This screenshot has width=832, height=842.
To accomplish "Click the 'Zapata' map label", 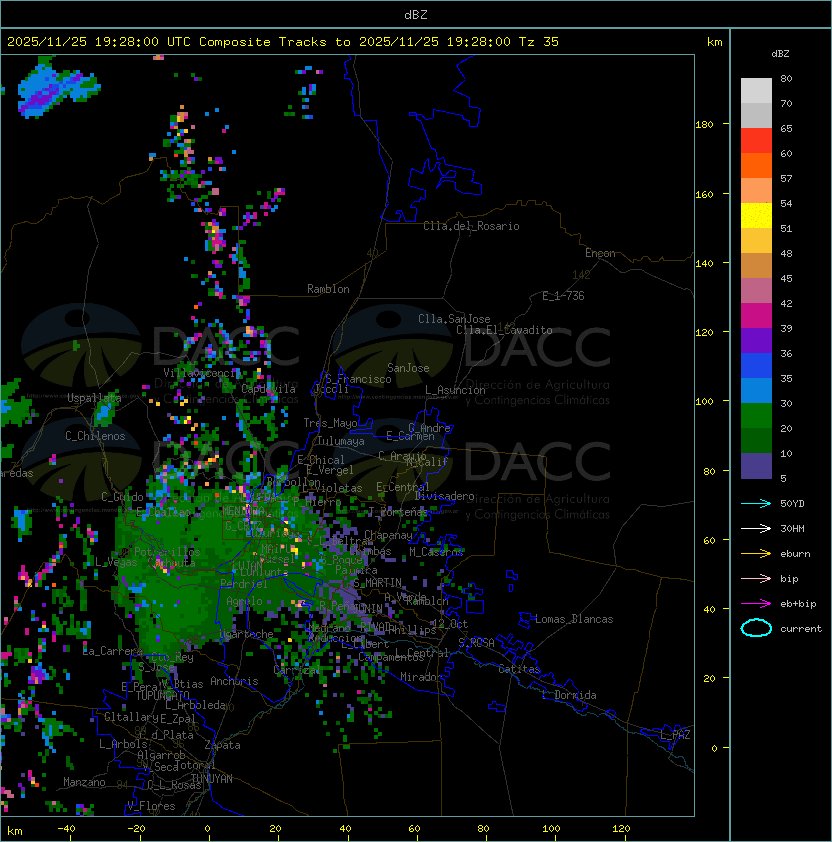I will tap(222, 745).
